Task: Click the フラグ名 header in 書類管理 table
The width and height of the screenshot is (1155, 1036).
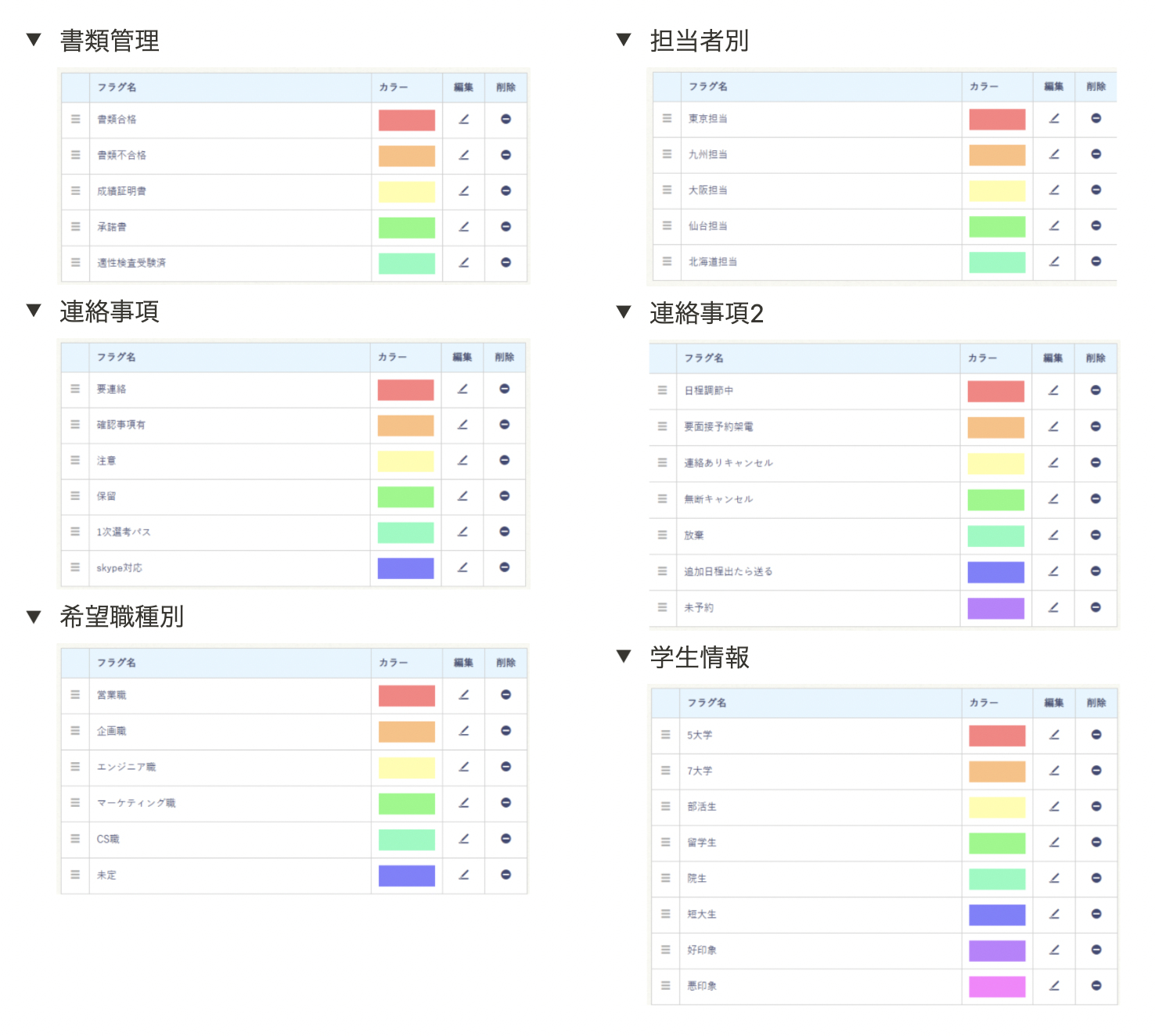Action: tap(117, 87)
